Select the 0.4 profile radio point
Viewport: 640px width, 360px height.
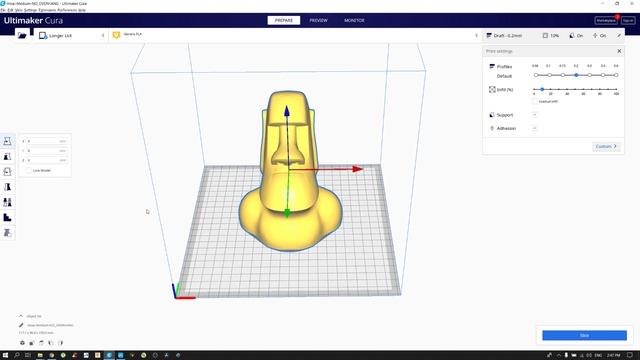[x=603, y=75]
